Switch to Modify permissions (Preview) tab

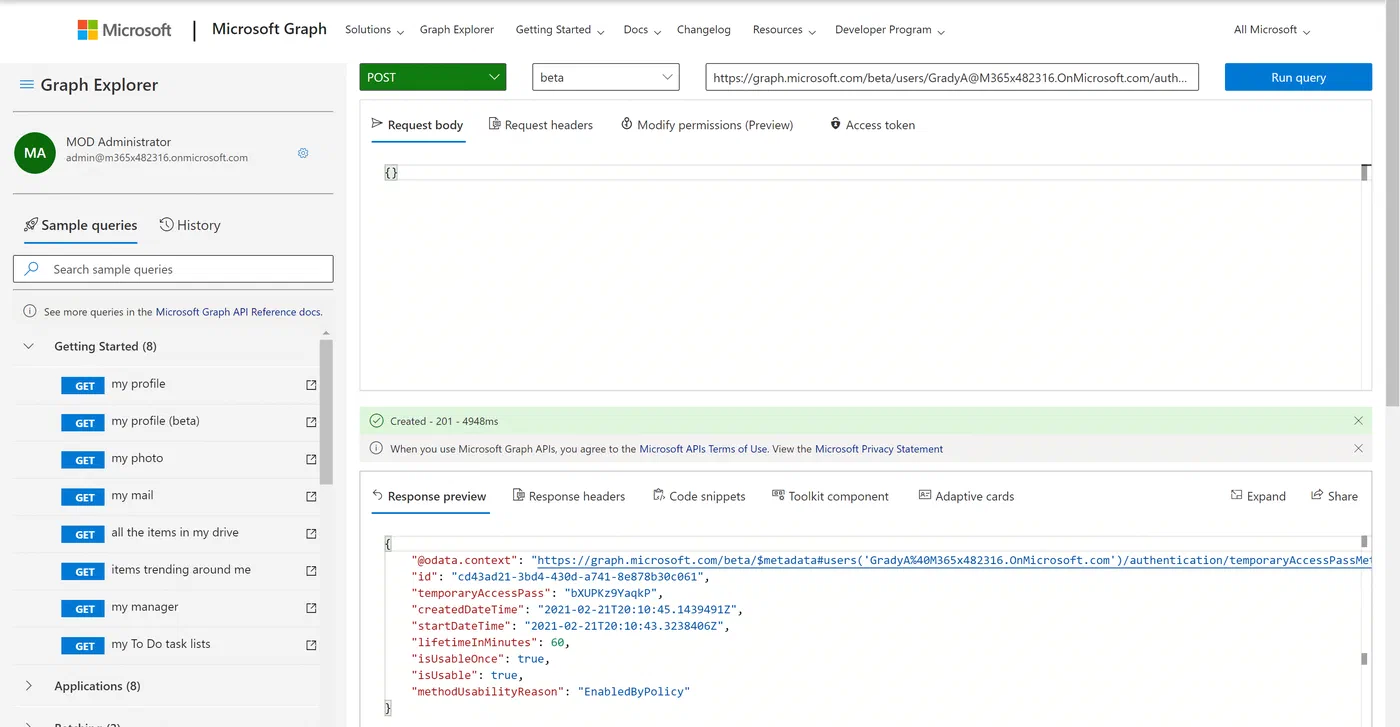(x=707, y=125)
